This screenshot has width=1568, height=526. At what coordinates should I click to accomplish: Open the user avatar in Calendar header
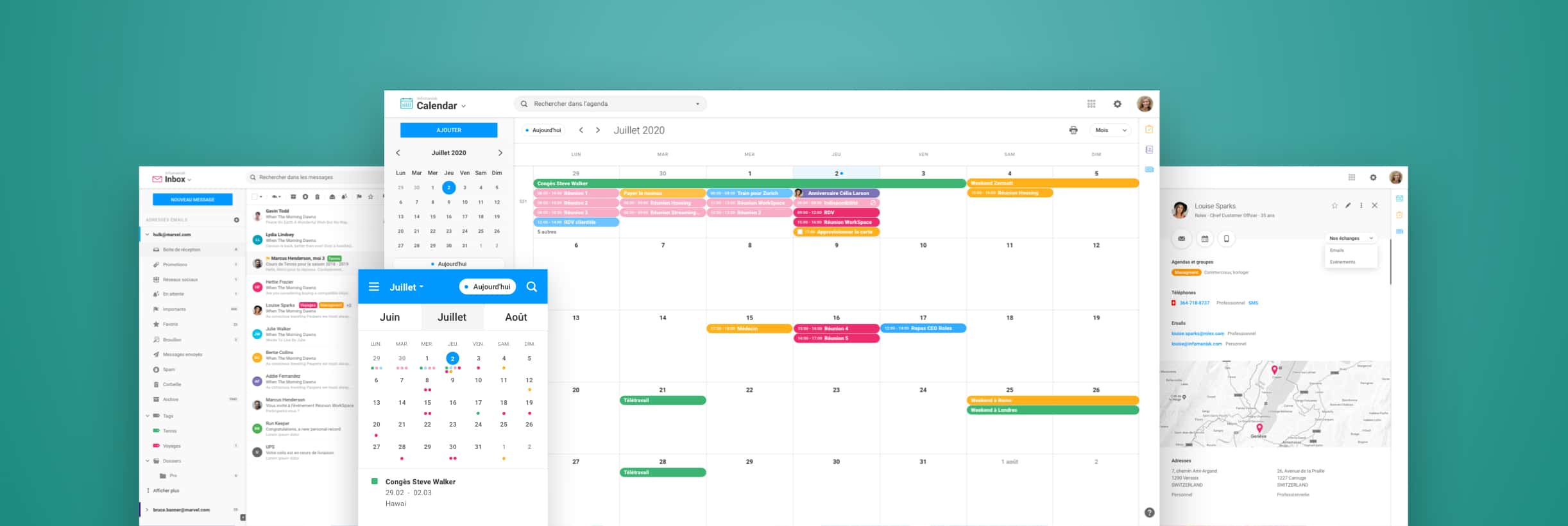pos(1145,104)
